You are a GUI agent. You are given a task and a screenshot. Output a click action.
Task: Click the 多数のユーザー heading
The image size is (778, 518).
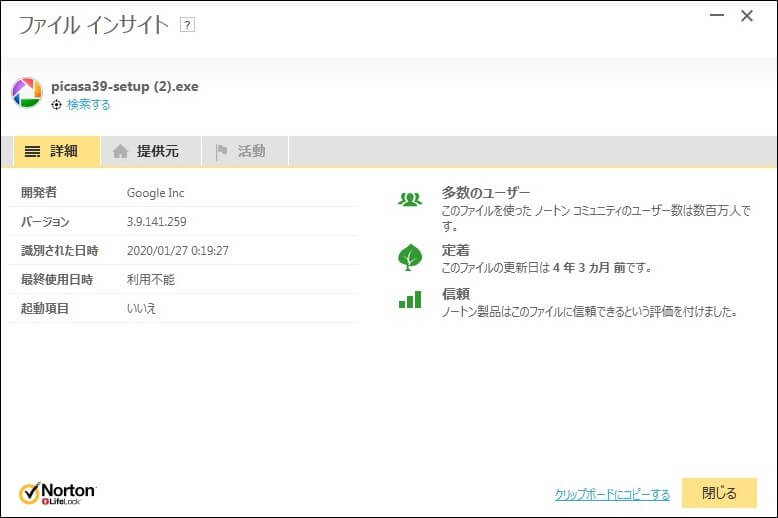[486, 193]
